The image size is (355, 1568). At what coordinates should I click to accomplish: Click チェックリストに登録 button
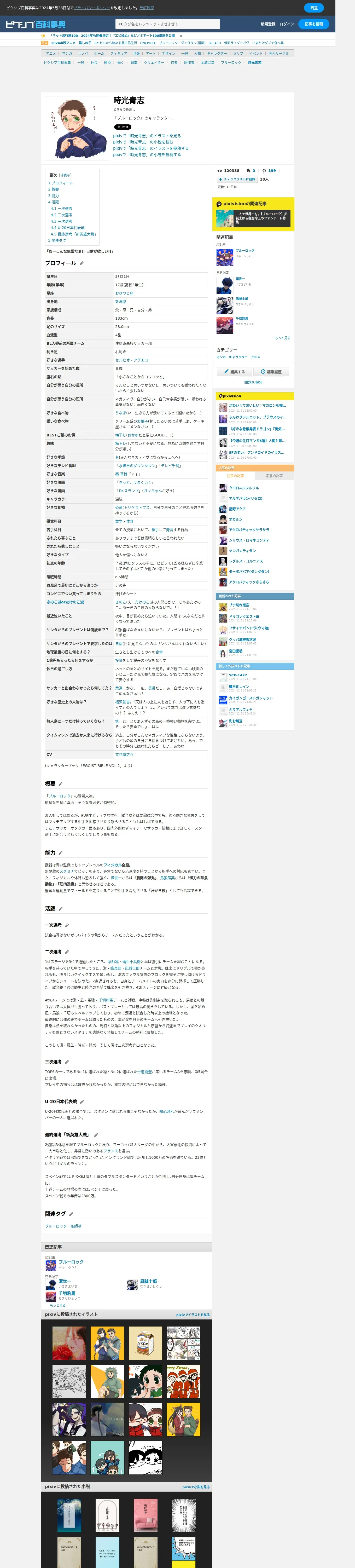[x=237, y=180]
